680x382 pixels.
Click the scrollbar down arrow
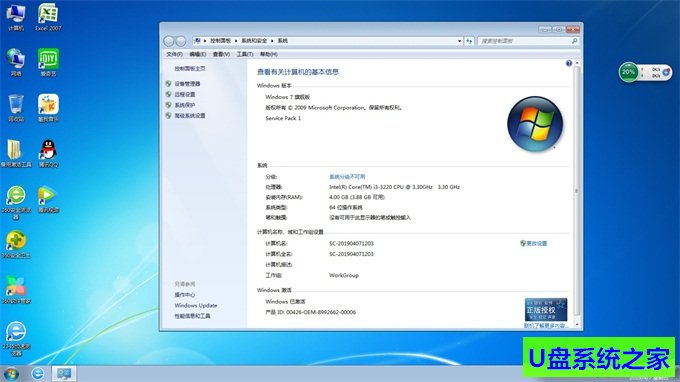pos(577,324)
